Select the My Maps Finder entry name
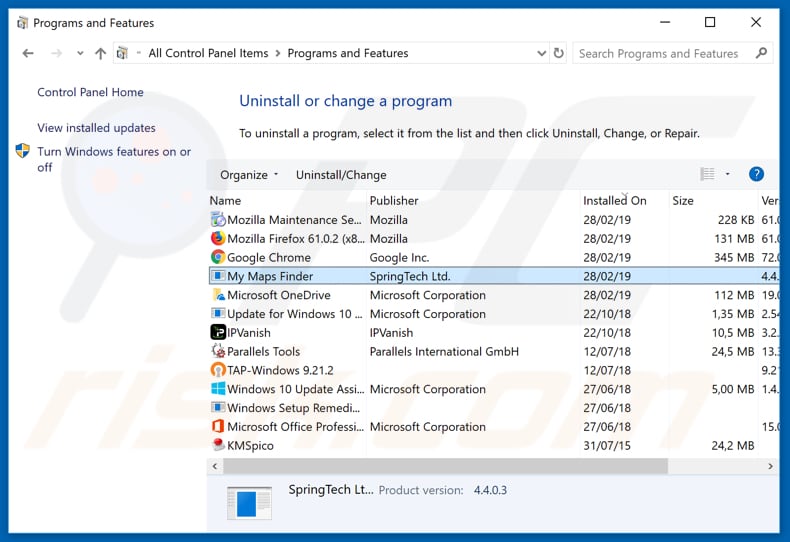 [x=270, y=276]
